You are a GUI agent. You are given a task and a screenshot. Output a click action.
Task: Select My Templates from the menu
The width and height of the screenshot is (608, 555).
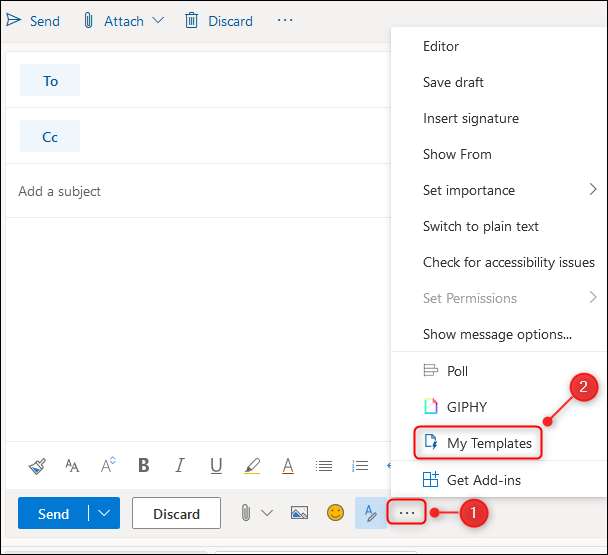pyautogui.click(x=488, y=443)
